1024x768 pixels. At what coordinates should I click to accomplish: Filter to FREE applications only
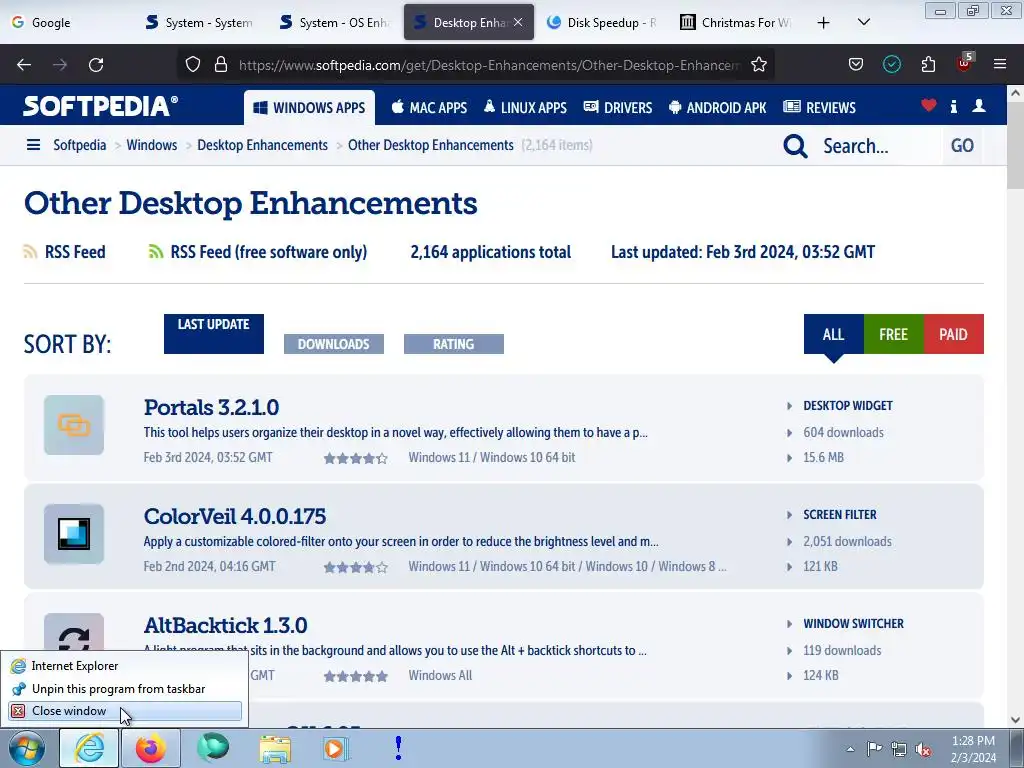[893, 334]
